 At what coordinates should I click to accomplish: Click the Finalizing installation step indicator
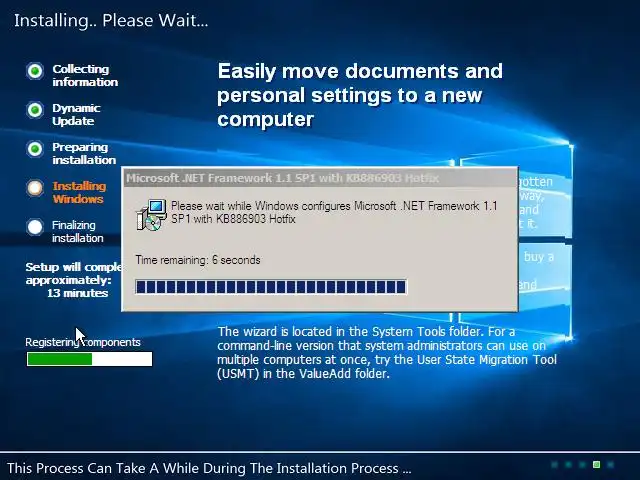[35, 227]
